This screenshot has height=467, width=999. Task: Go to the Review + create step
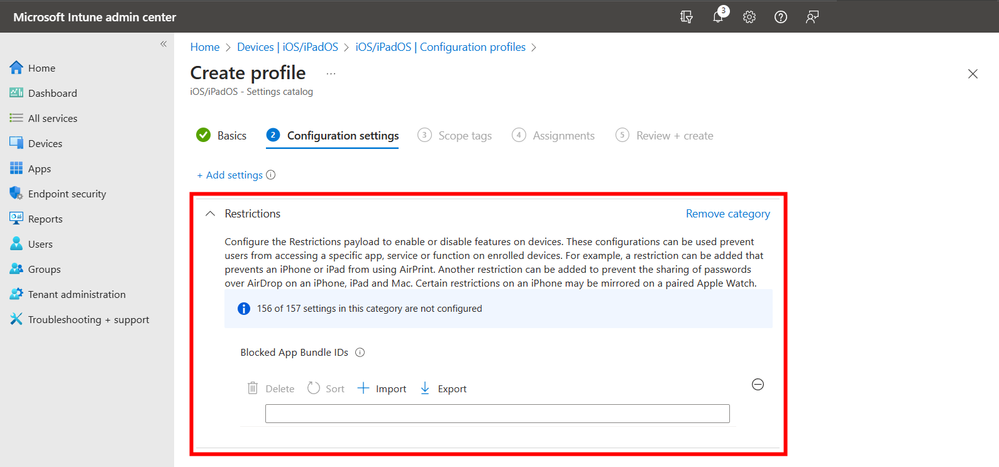[x=665, y=136]
